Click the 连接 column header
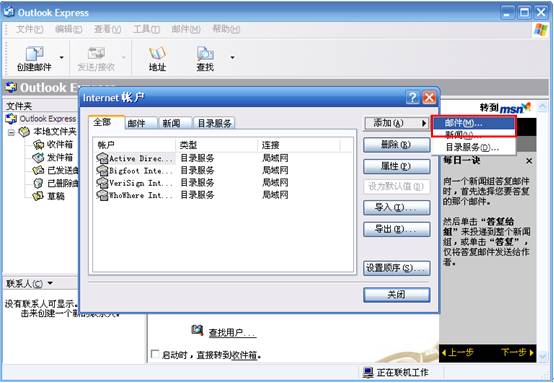The width and height of the screenshot is (554, 383). [x=299, y=145]
